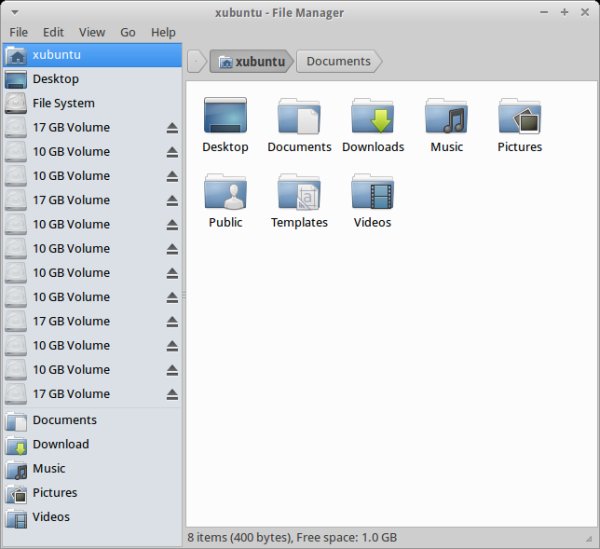Click the Download bookmark icon in sidebar
Viewport: 600px width, 549px height.
click(16, 445)
